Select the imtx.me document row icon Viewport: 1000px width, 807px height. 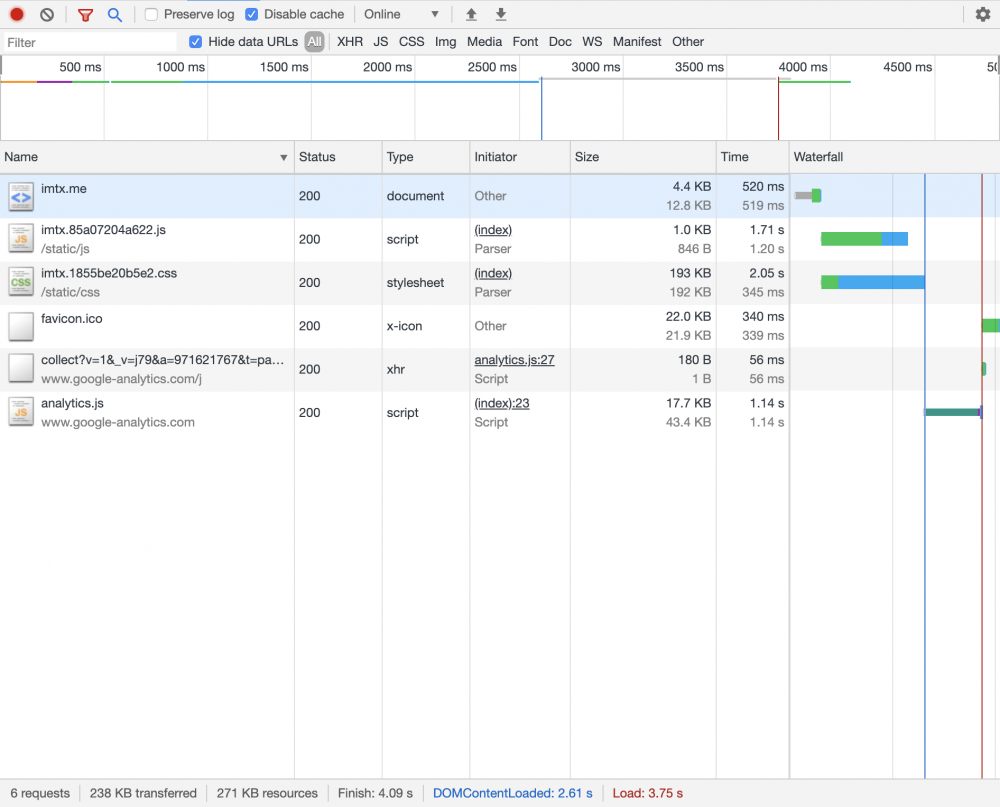[21, 196]
